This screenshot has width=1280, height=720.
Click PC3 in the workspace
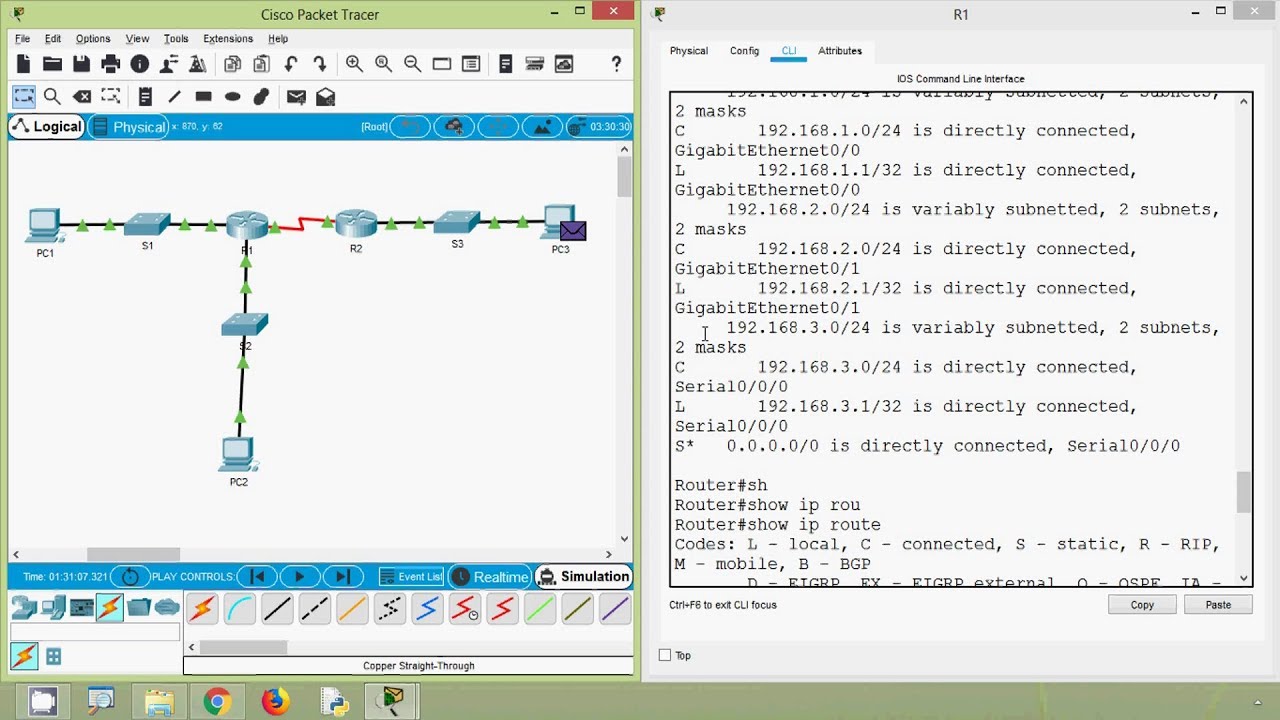tap(560, 223)
